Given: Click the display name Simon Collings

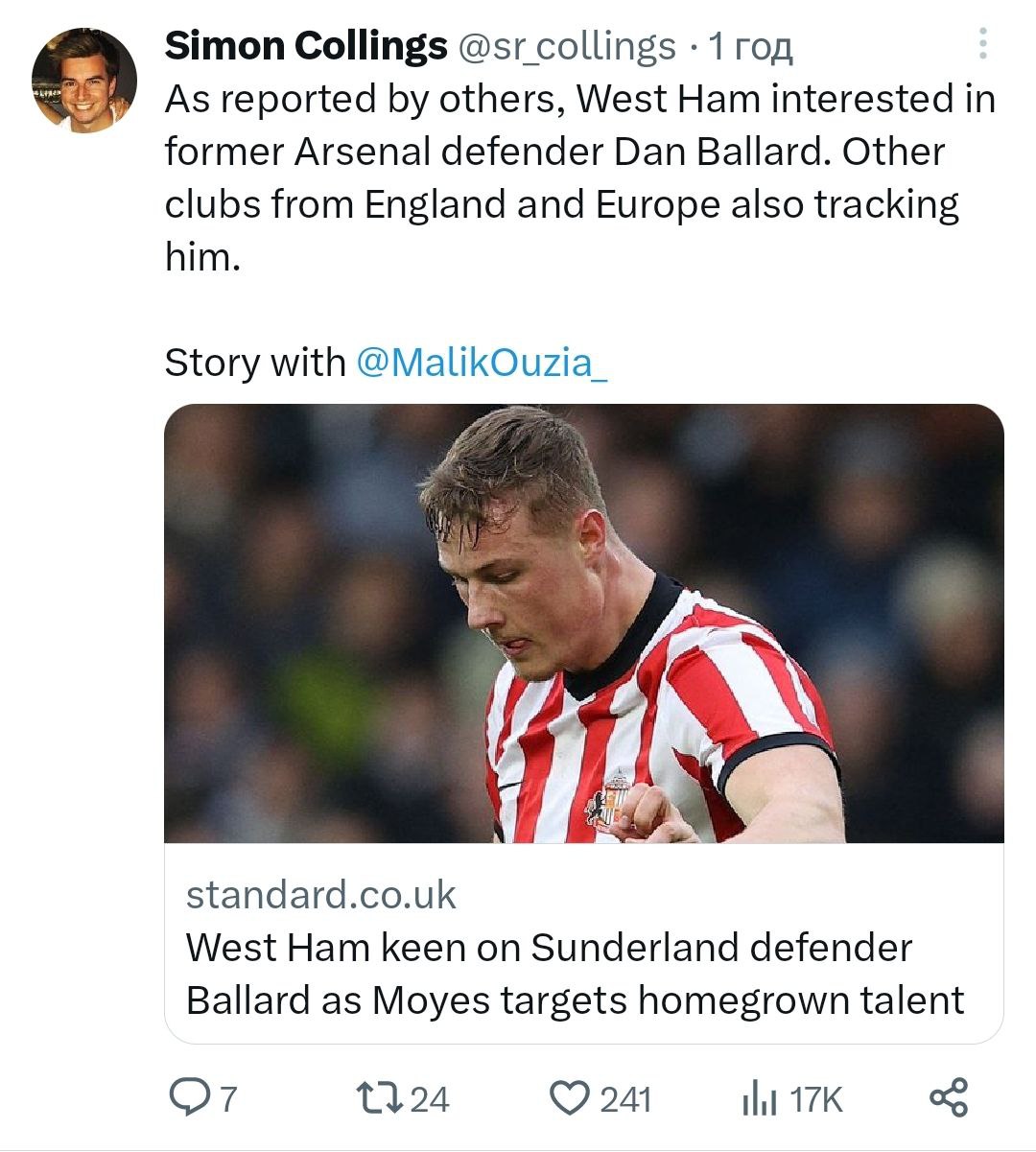Looking at the screenshot, I should [x=306, y=45].
